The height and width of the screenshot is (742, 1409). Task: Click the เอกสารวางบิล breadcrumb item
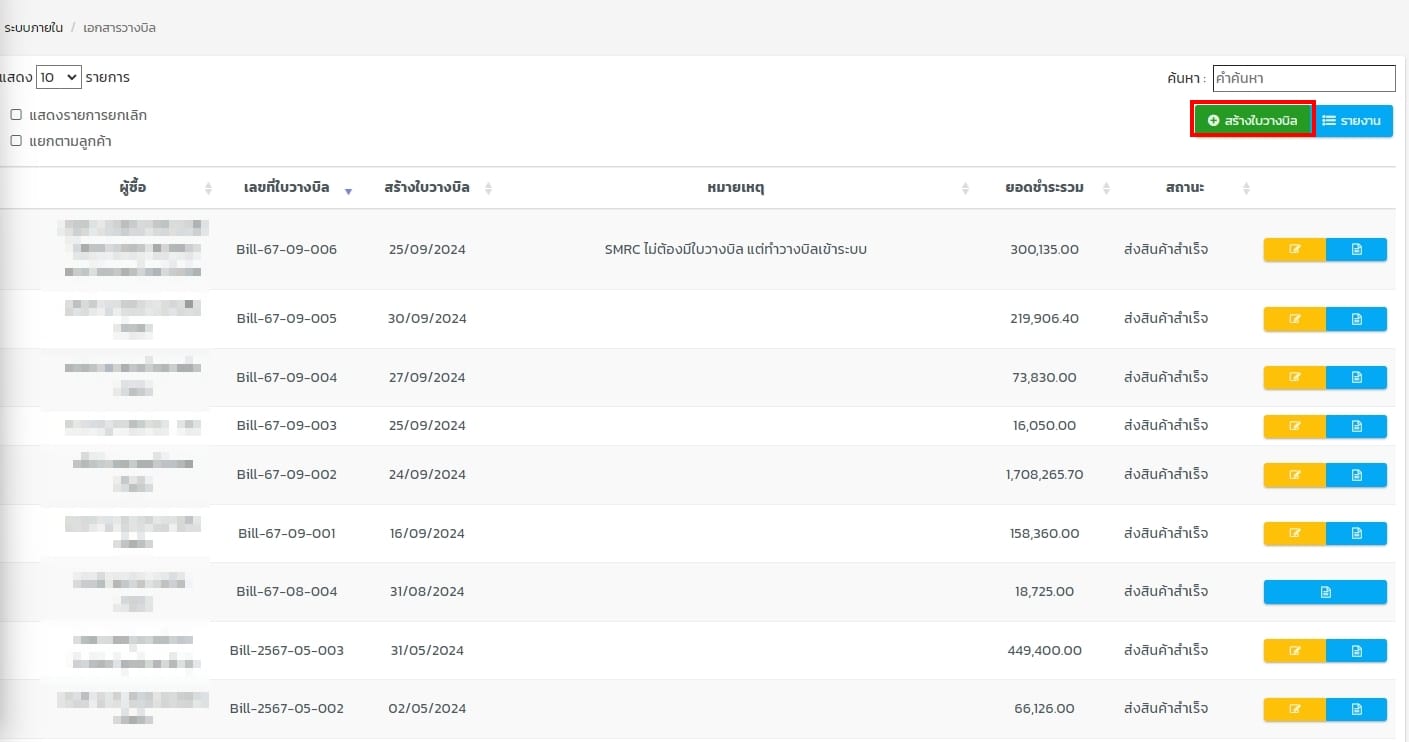point(119,28)
